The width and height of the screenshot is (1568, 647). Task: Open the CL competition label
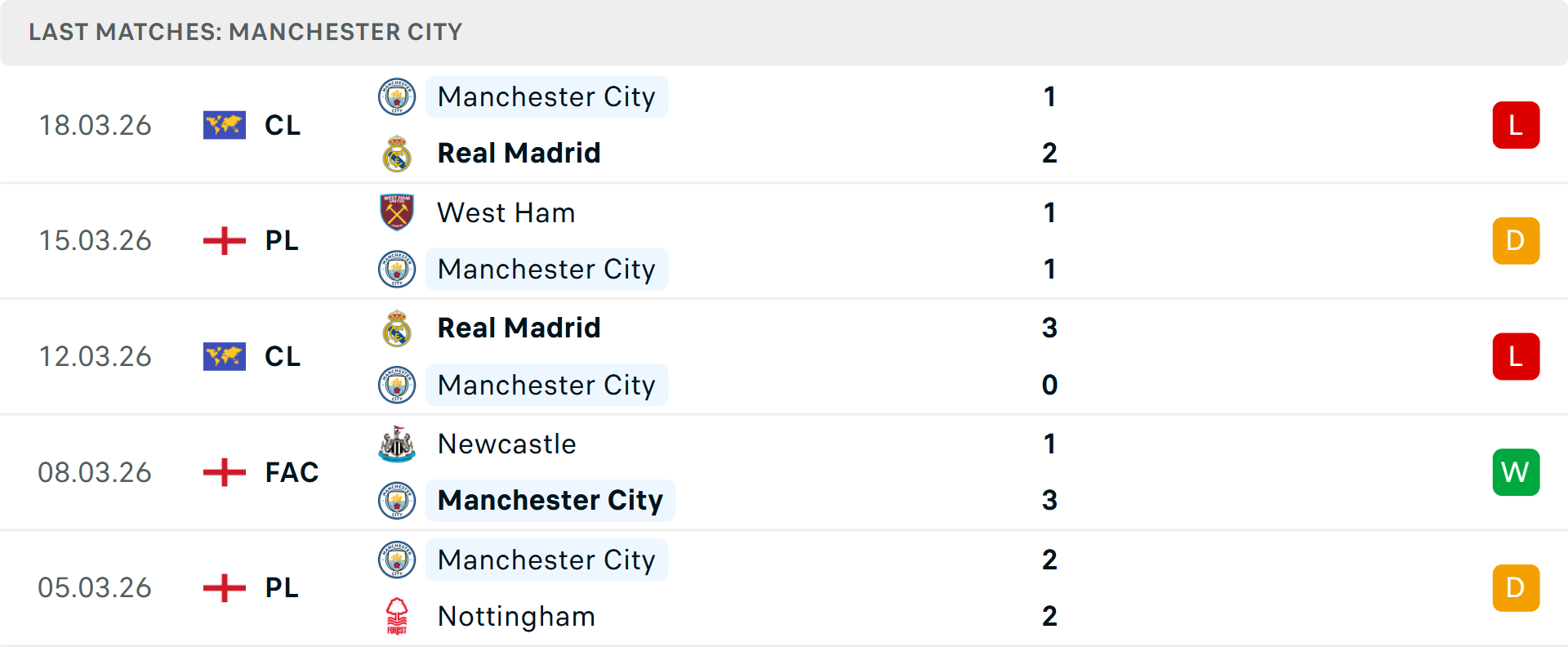tap(282, 125)
